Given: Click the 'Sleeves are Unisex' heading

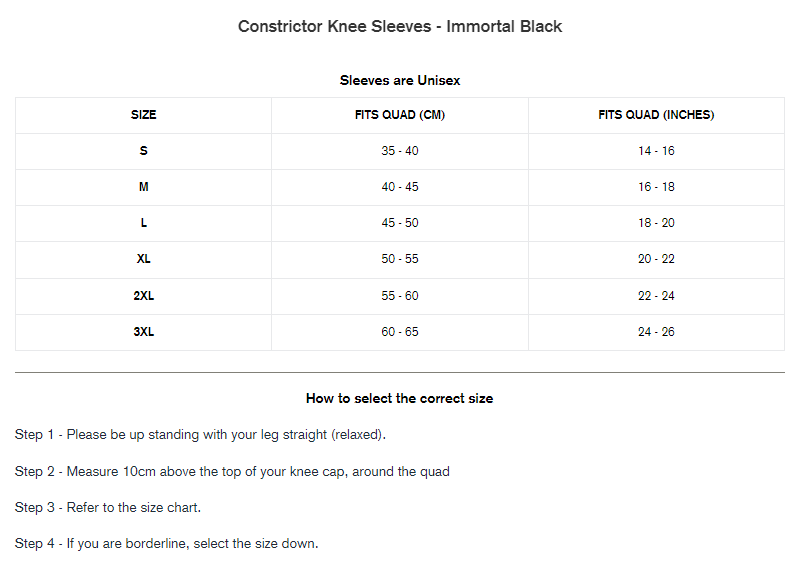Looking at the screenshot, I should (400, 80).
